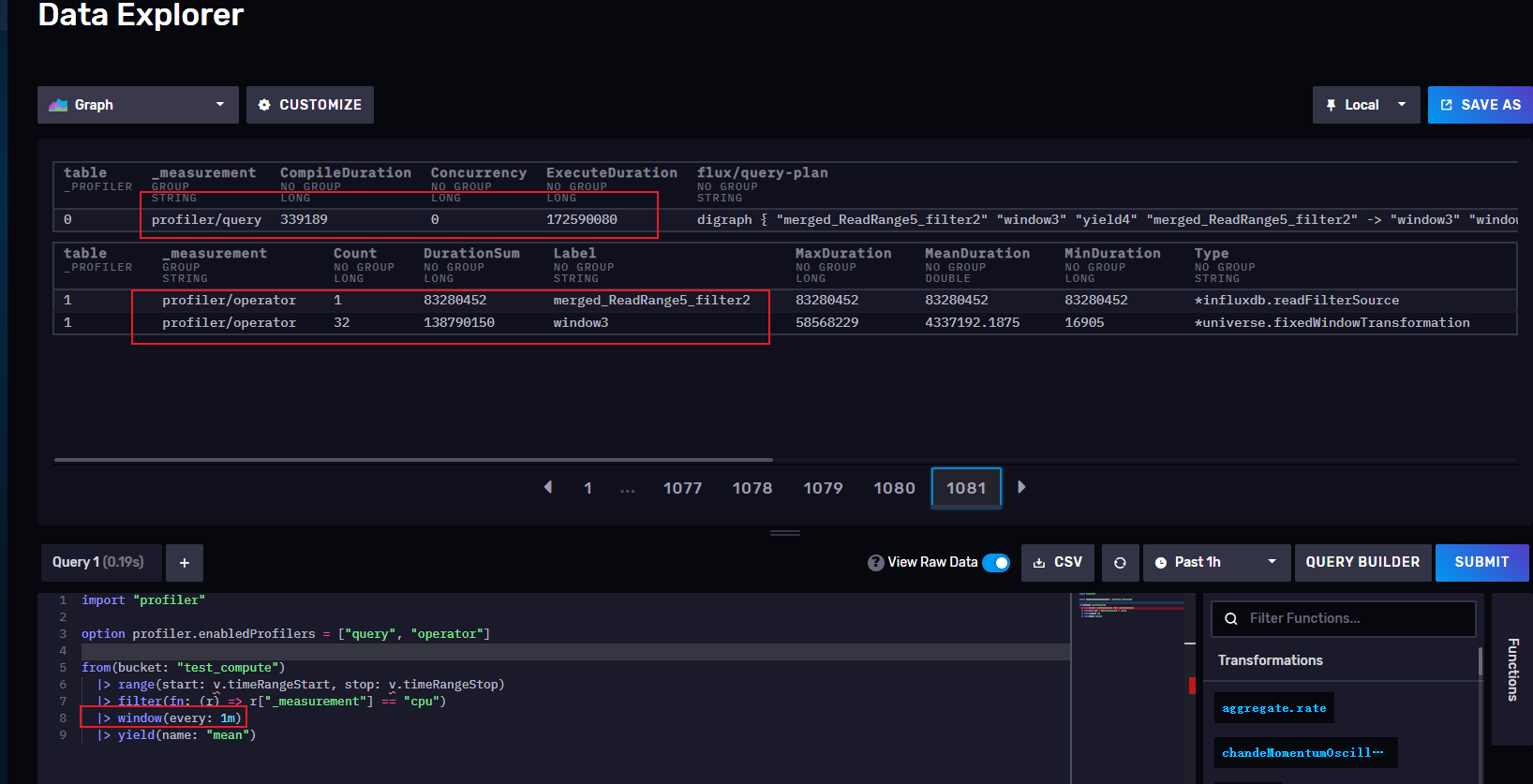
Task: Insert the aggregate.rate function
Action: coord(1273,708)
